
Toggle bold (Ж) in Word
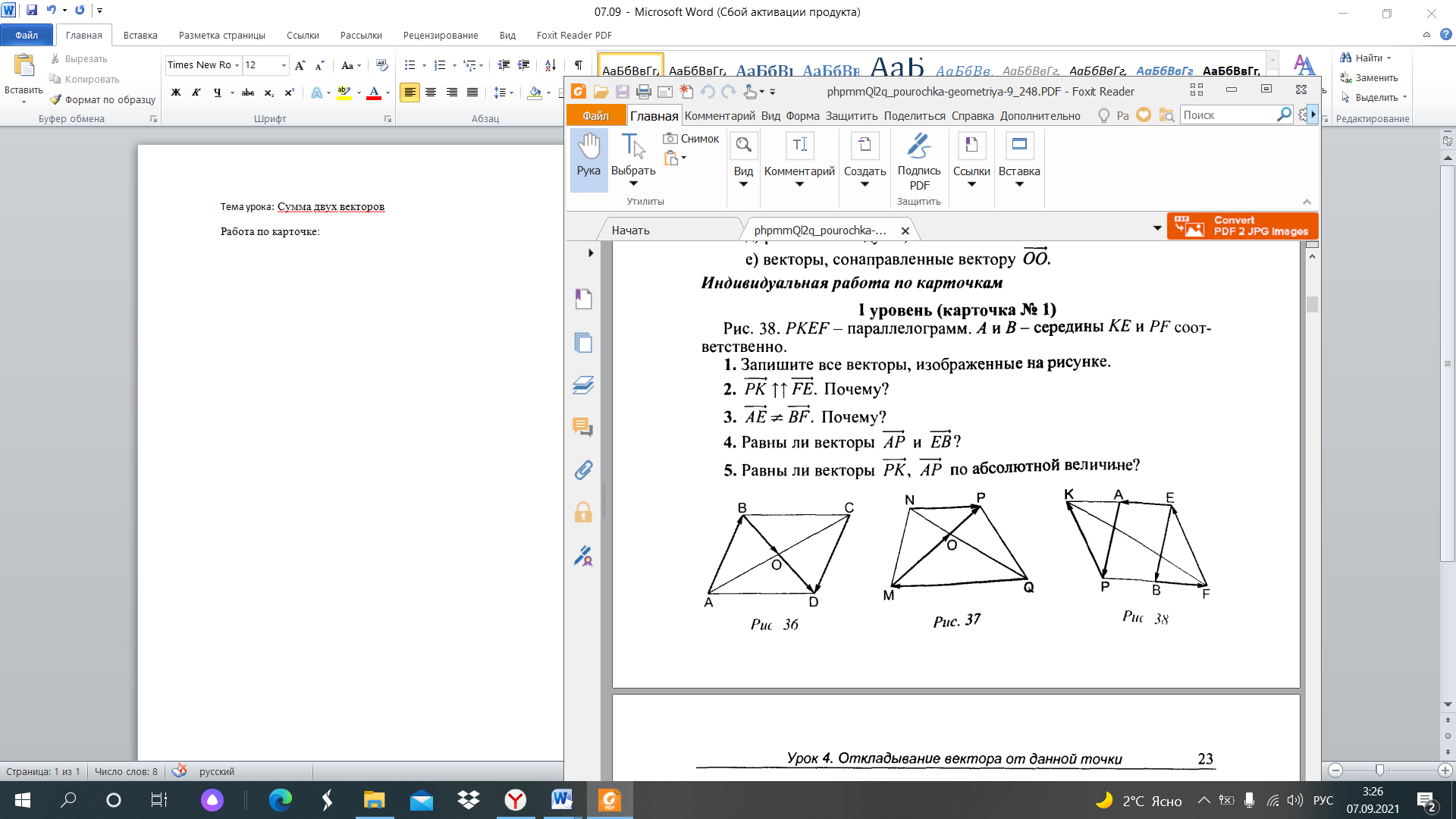tap(176, 93)
